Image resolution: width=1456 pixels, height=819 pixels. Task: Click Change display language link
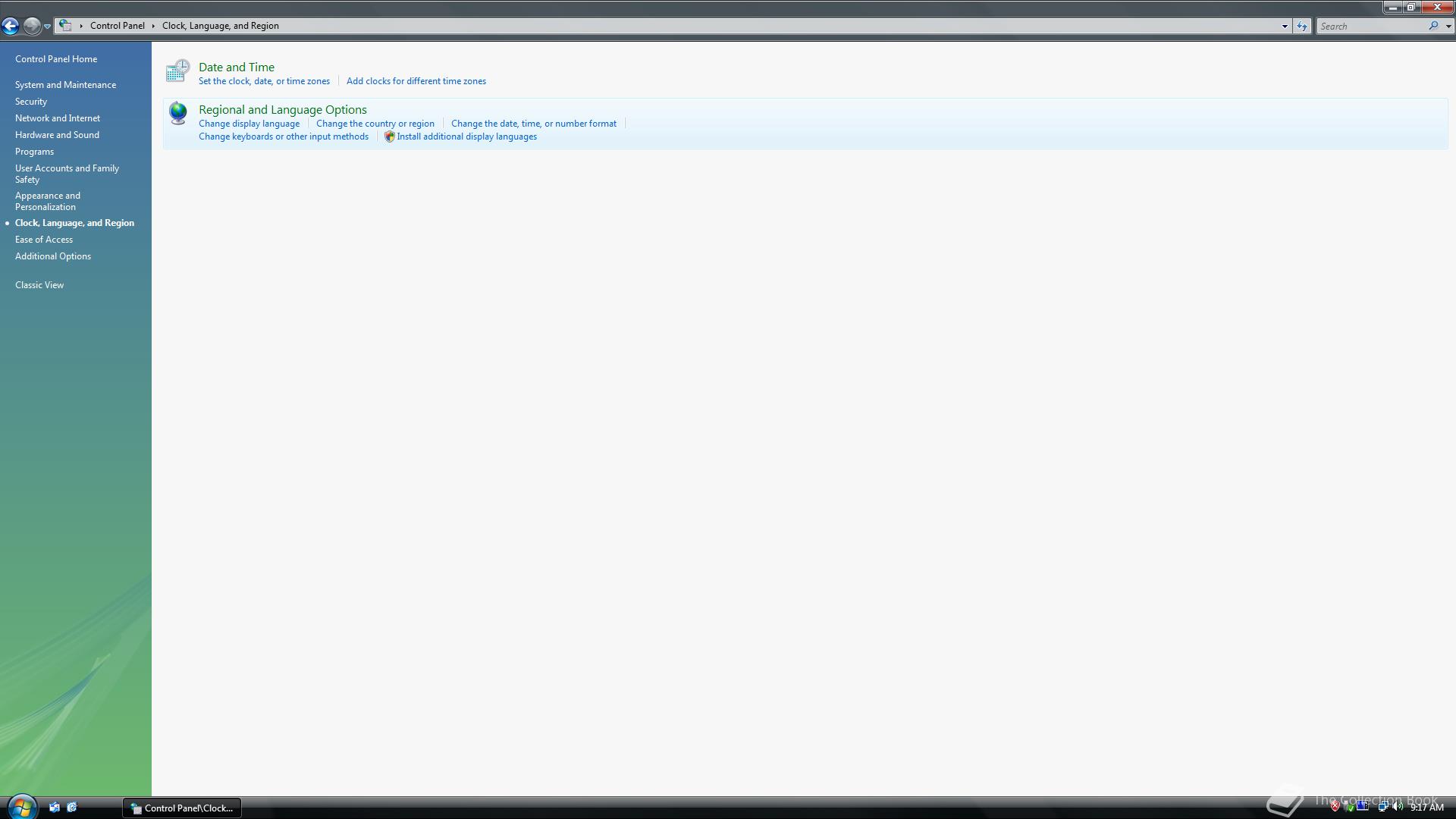[x=249, y=124]
